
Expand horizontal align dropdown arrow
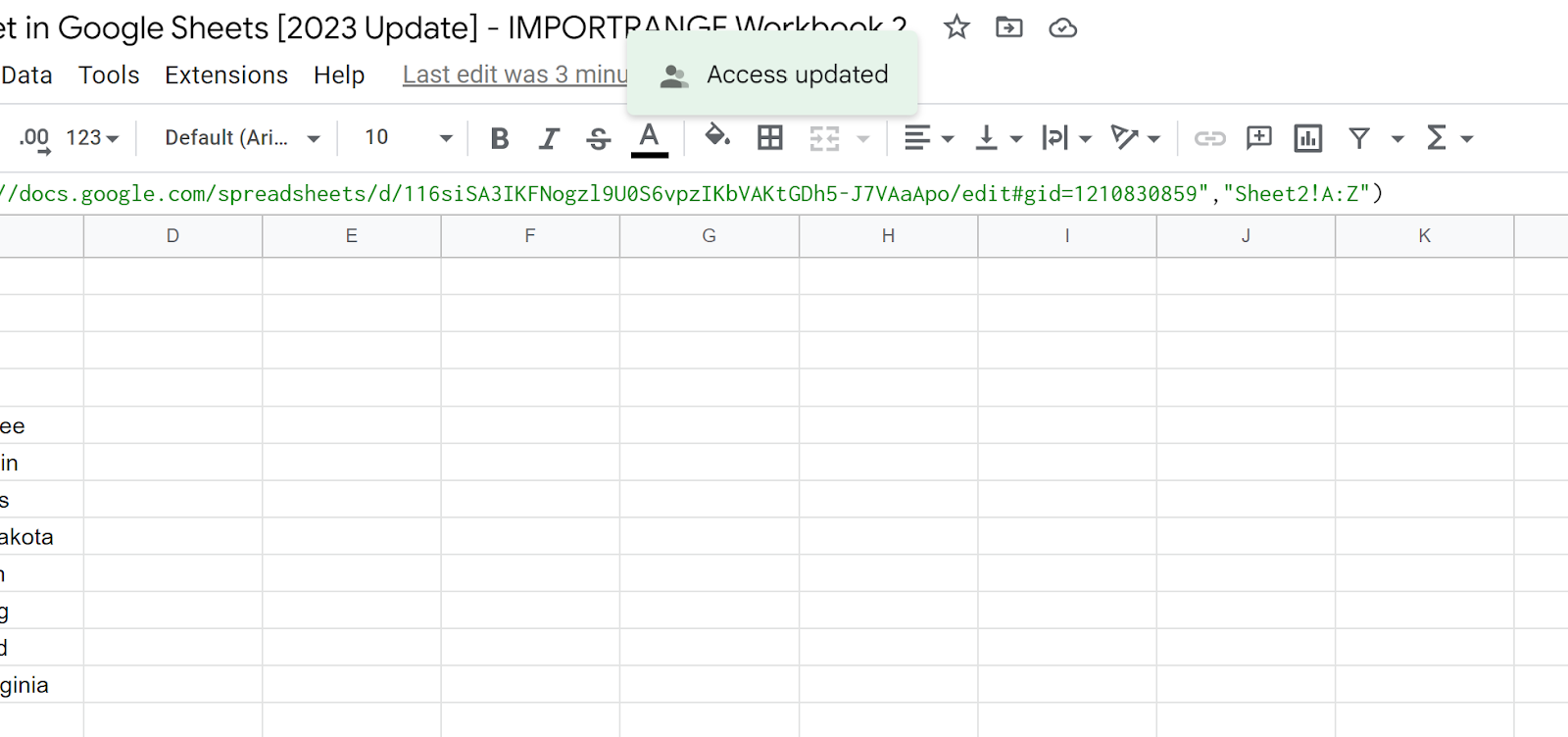click(x=948, y=139)
